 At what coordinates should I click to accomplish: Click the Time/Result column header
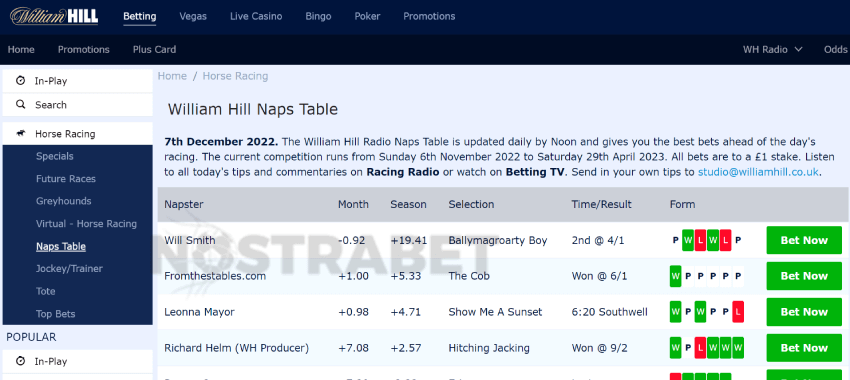tap(601, 204)
